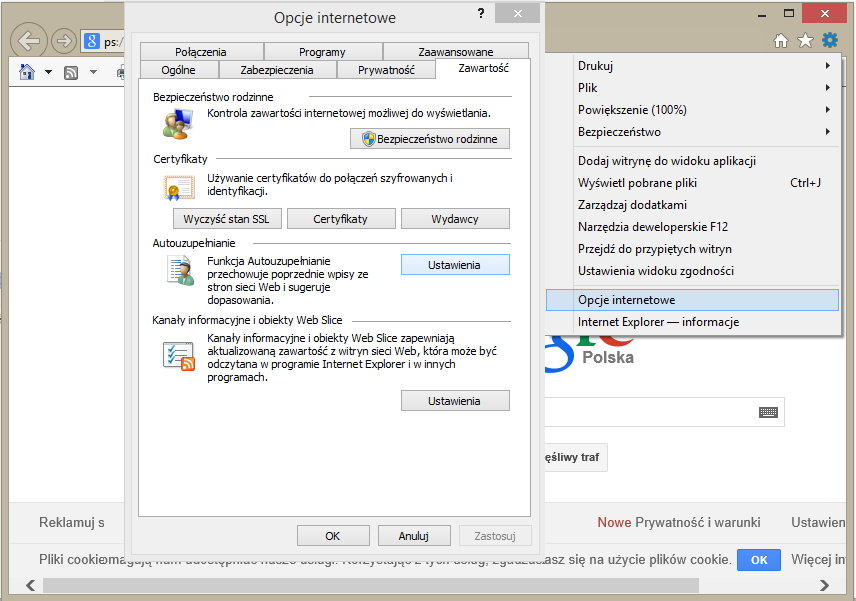Switch to the Połączenia tab
Image resolution: width=856 pixels, height=601 pixels.
point(201,52)
